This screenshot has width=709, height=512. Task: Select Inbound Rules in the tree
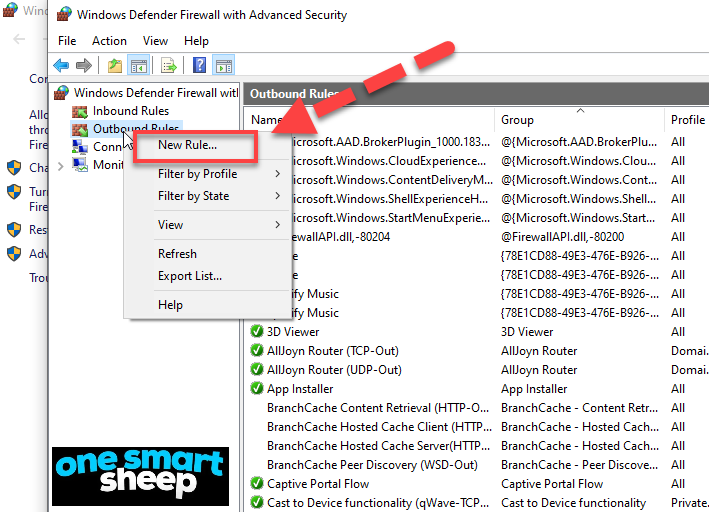coord(131,111)
